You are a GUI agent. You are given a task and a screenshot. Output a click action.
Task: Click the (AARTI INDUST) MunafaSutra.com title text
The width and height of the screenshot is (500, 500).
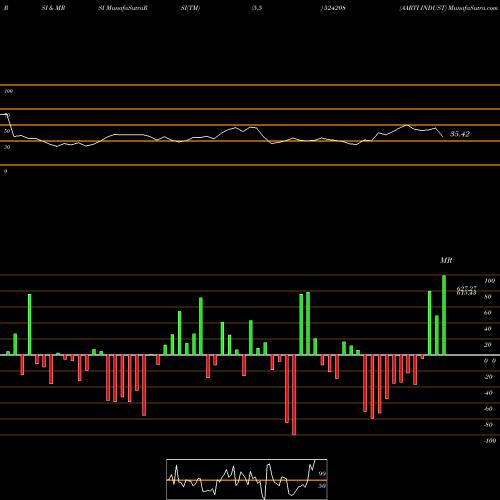coord(449,8)
